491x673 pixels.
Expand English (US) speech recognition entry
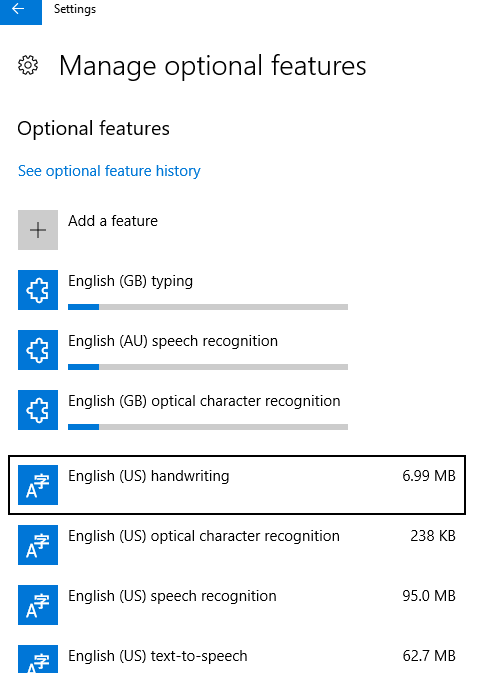[237, 605]
